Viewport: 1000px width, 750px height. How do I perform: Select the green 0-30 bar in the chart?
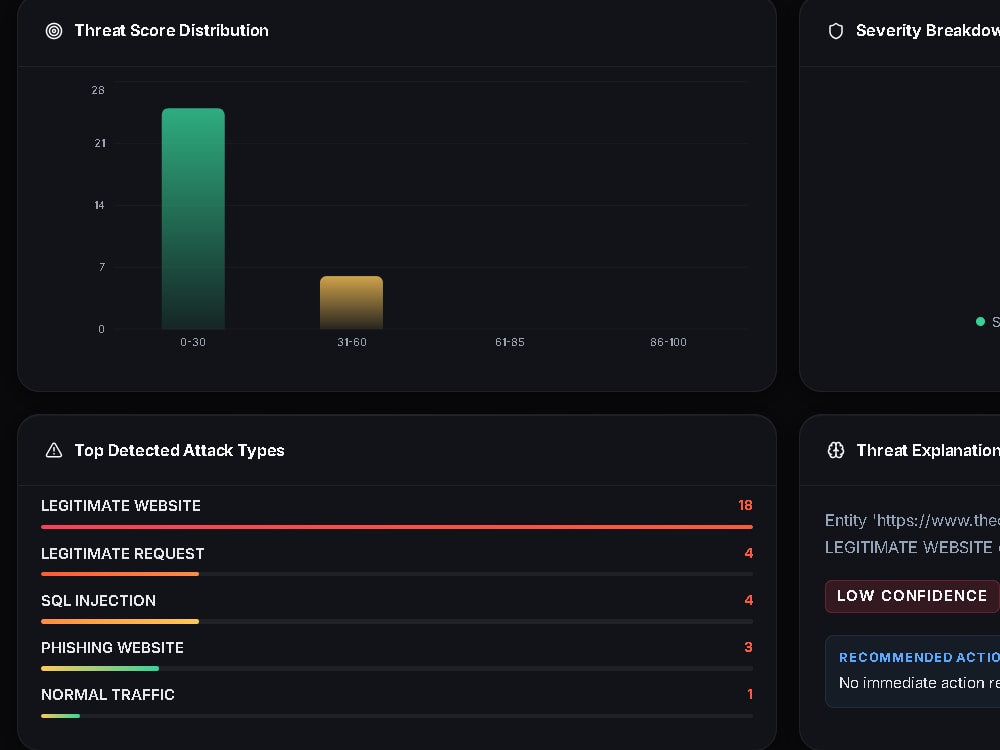click(193, 219)
